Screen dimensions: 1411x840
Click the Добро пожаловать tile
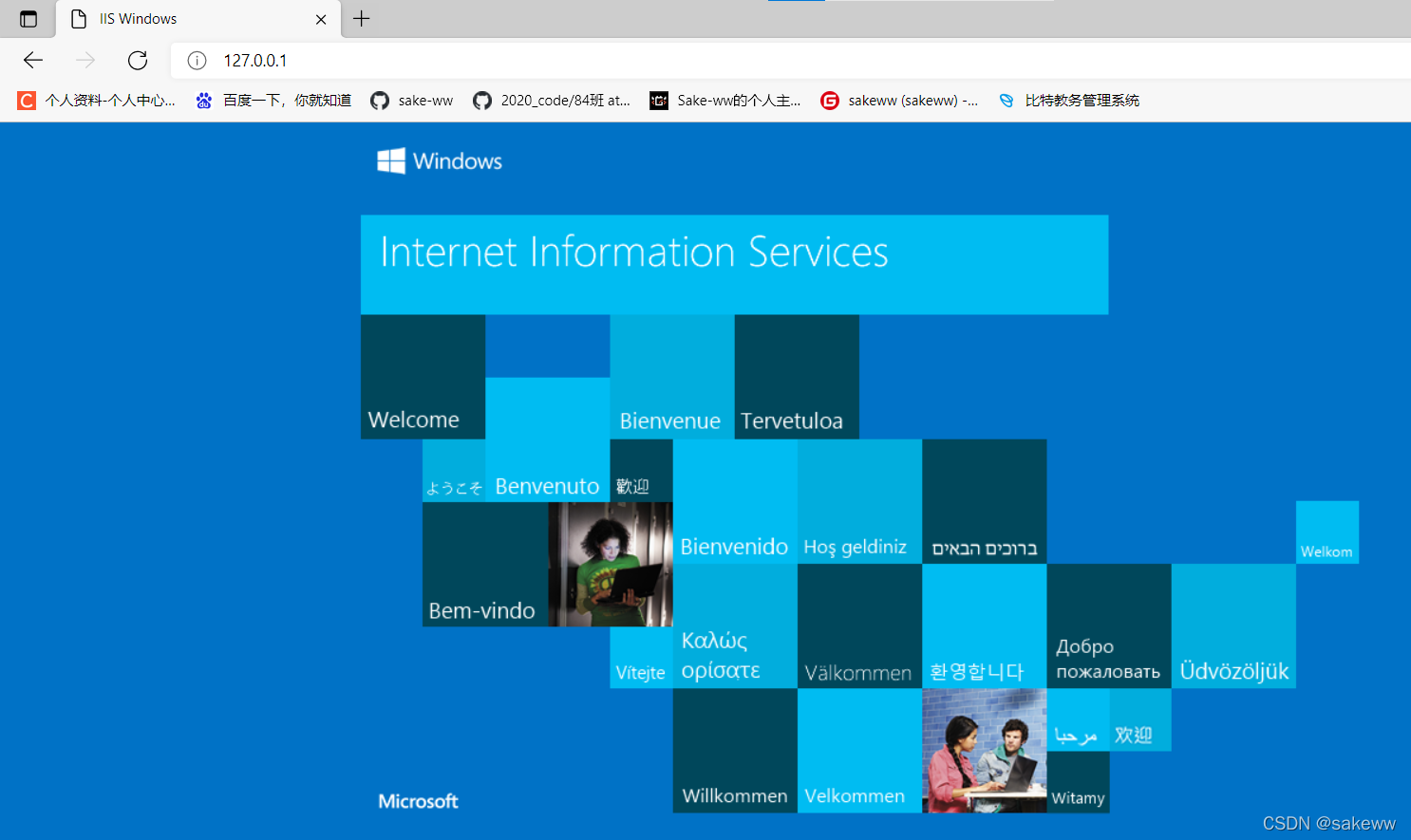pyautogui.click(x=1109, y=626)
